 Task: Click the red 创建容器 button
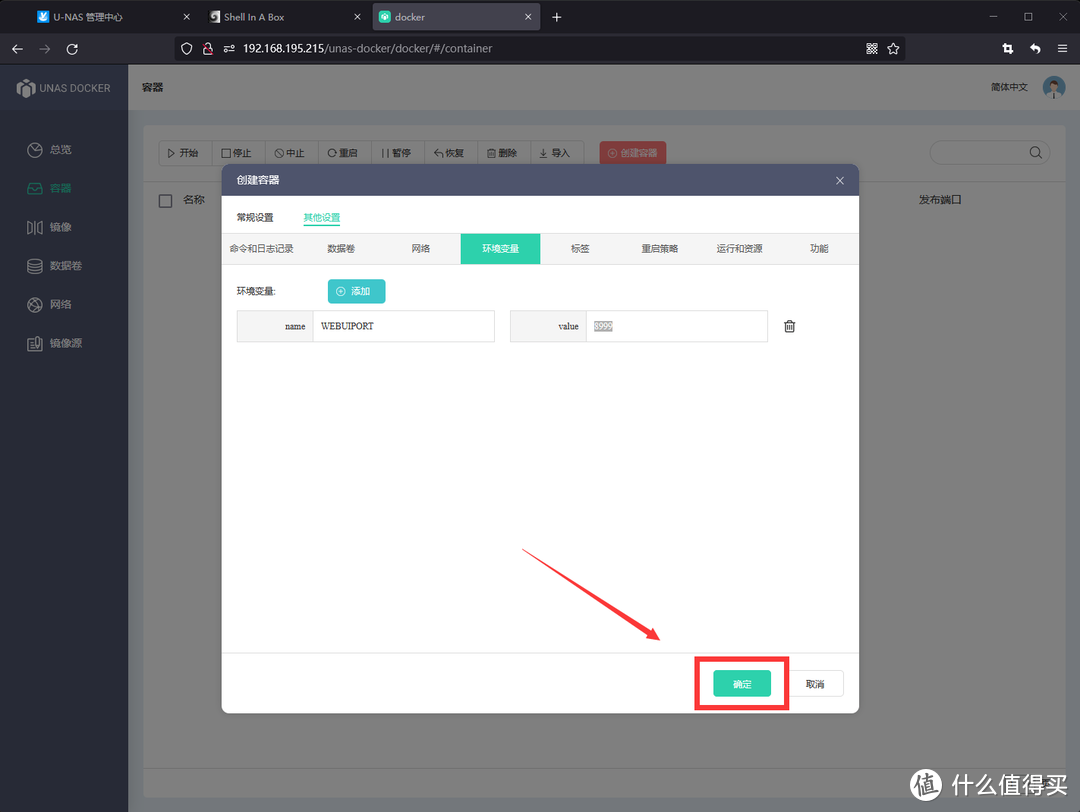pyautogui.click(x=632, y=153)
